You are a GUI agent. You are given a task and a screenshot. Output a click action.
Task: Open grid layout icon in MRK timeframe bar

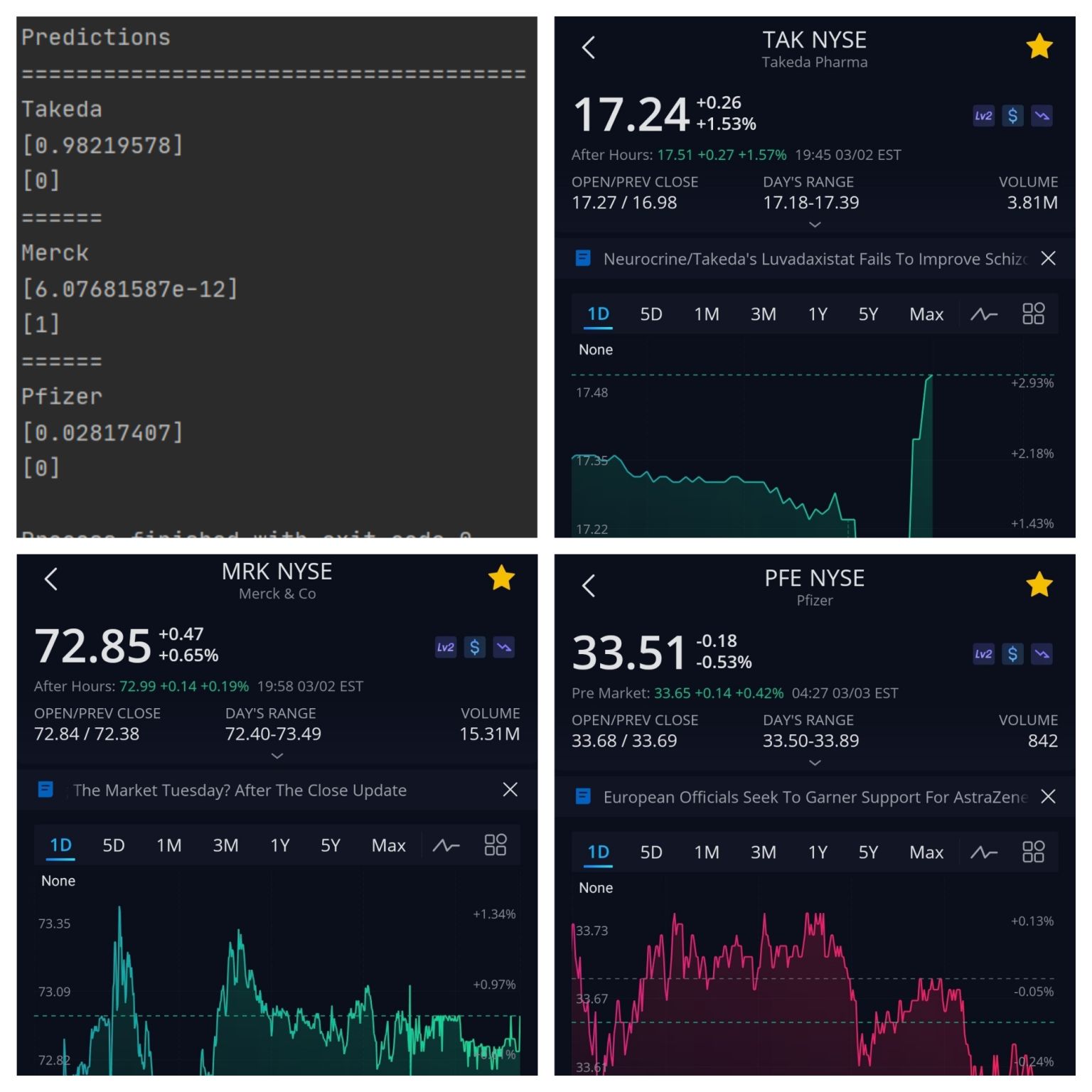tap(495, 845)
